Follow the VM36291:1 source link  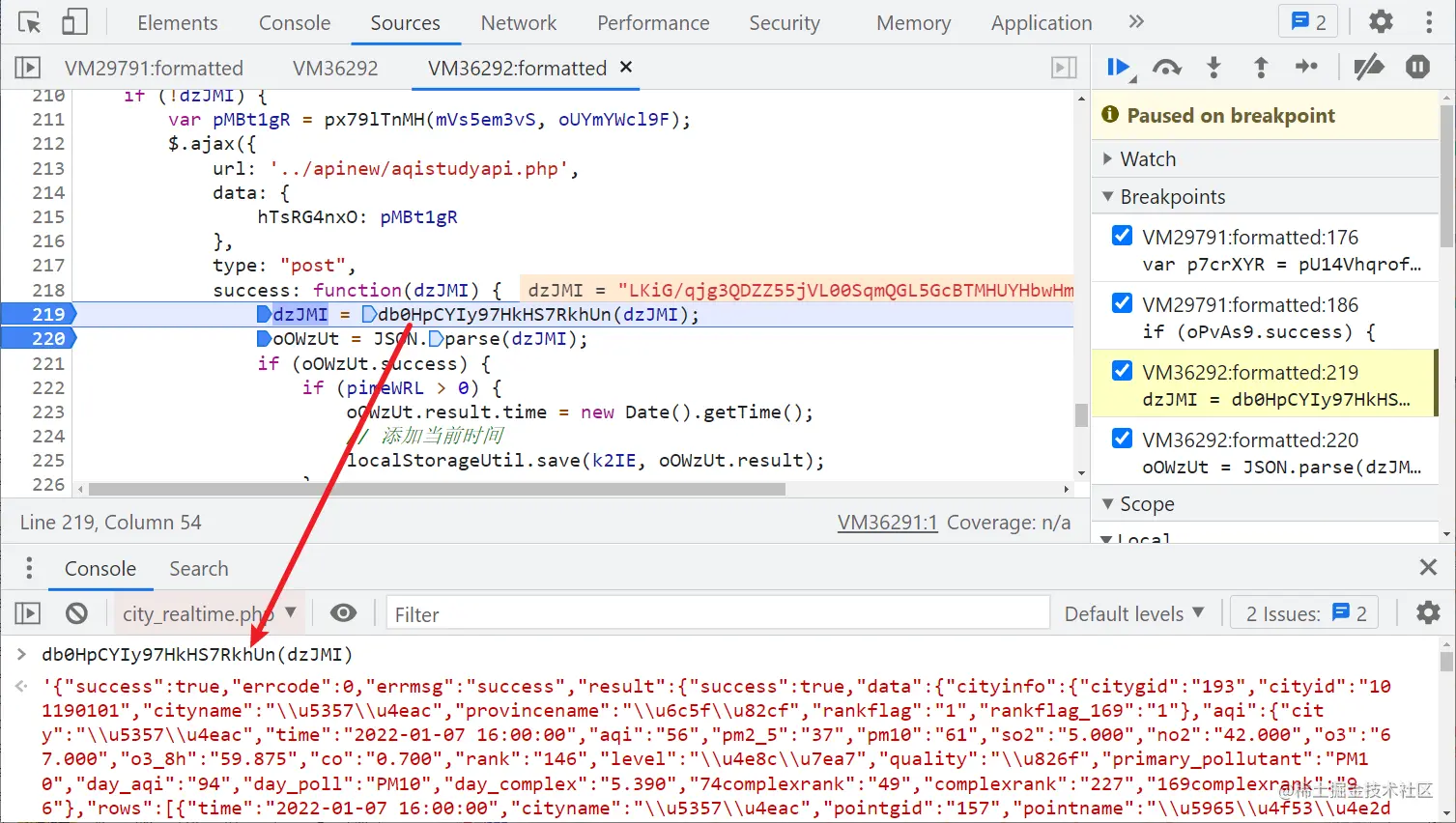(x=887, y=523)
